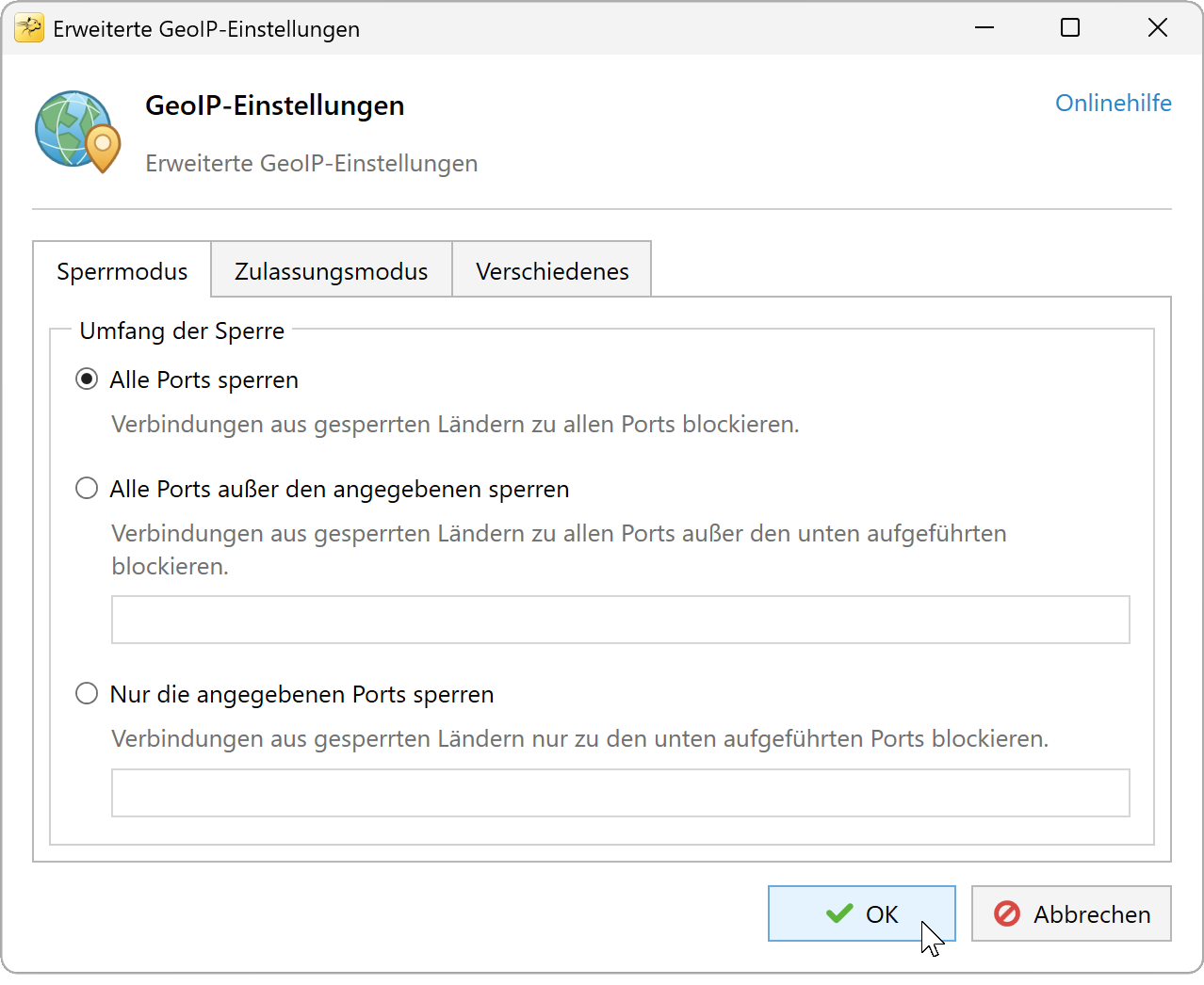Switch to the Sperrmodus tab
The width and height of the screenshot is (1204, 985).
click(122, 271)
